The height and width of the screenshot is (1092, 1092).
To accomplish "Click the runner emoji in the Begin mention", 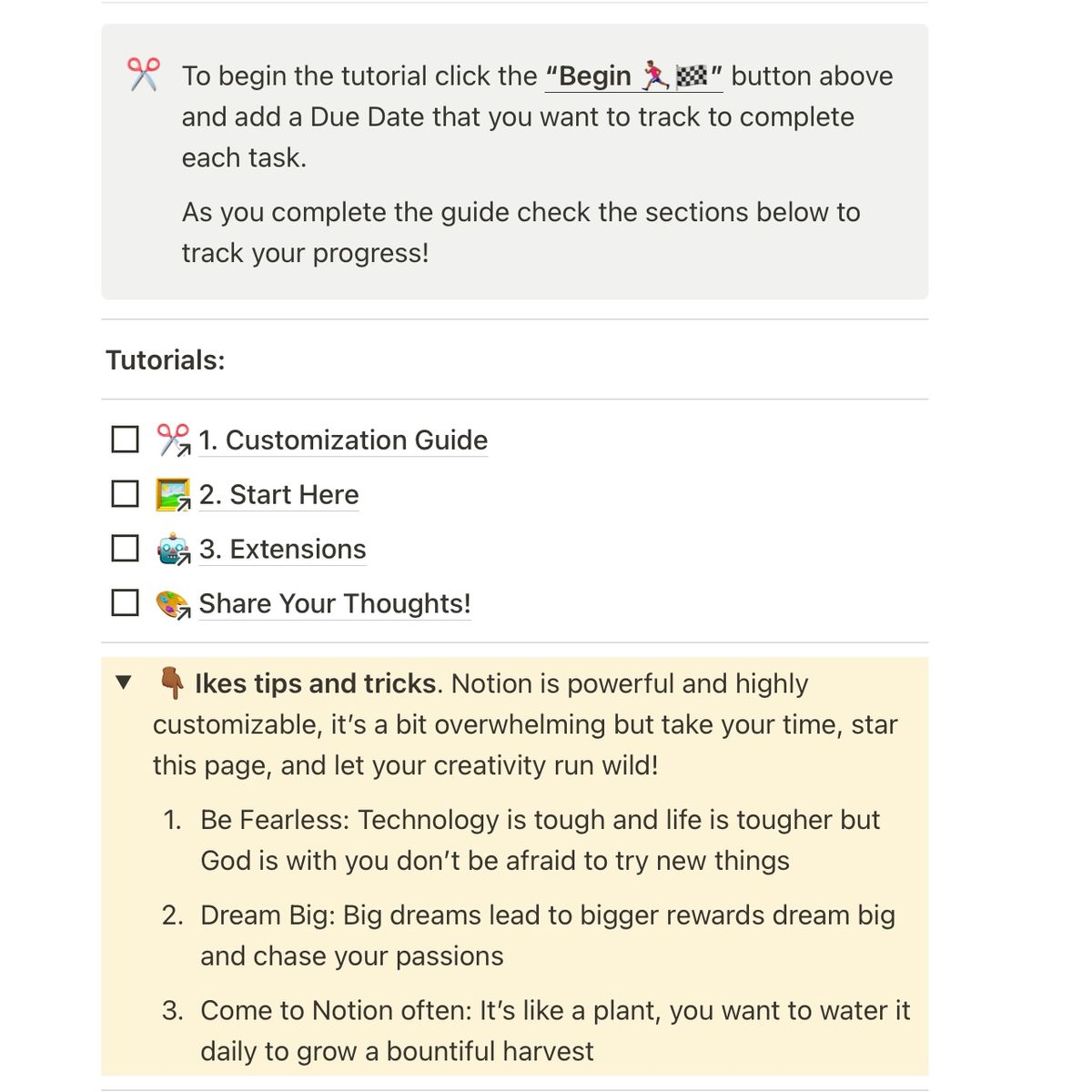I will 655,76.
